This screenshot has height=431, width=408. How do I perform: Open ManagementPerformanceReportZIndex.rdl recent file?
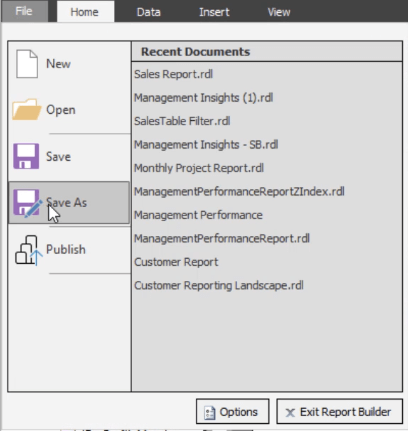[x=239, y=191]
